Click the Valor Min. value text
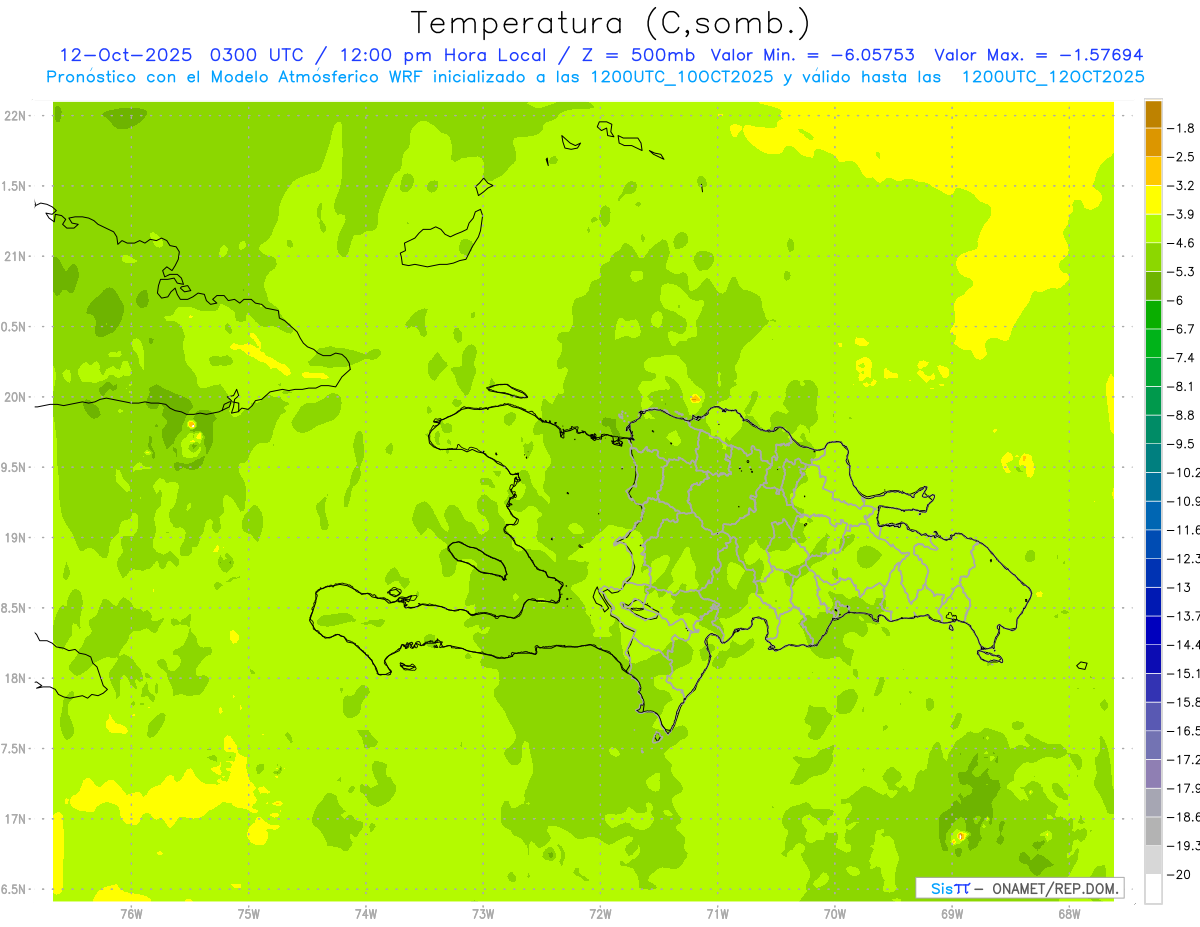This screenshot has height=927, width=1200. coord(812,55)
